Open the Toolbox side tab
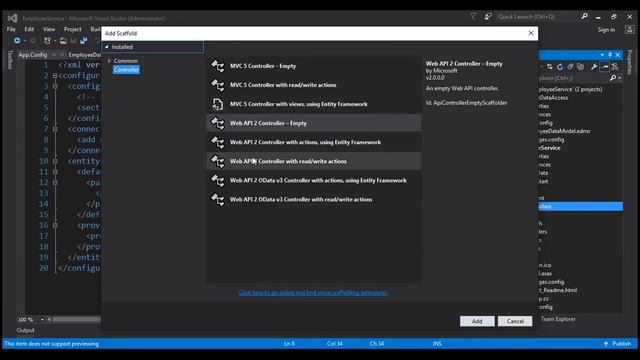 [10, 60]
